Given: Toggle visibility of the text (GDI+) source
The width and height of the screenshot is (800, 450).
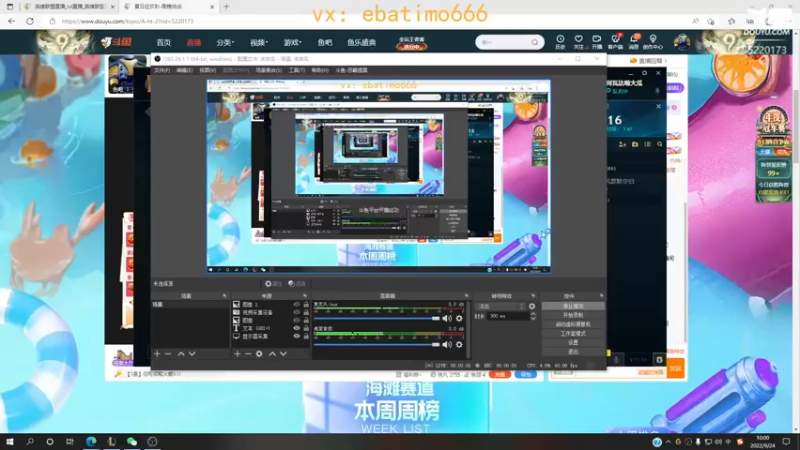Looking at the screenshot, I should point(296,329).
